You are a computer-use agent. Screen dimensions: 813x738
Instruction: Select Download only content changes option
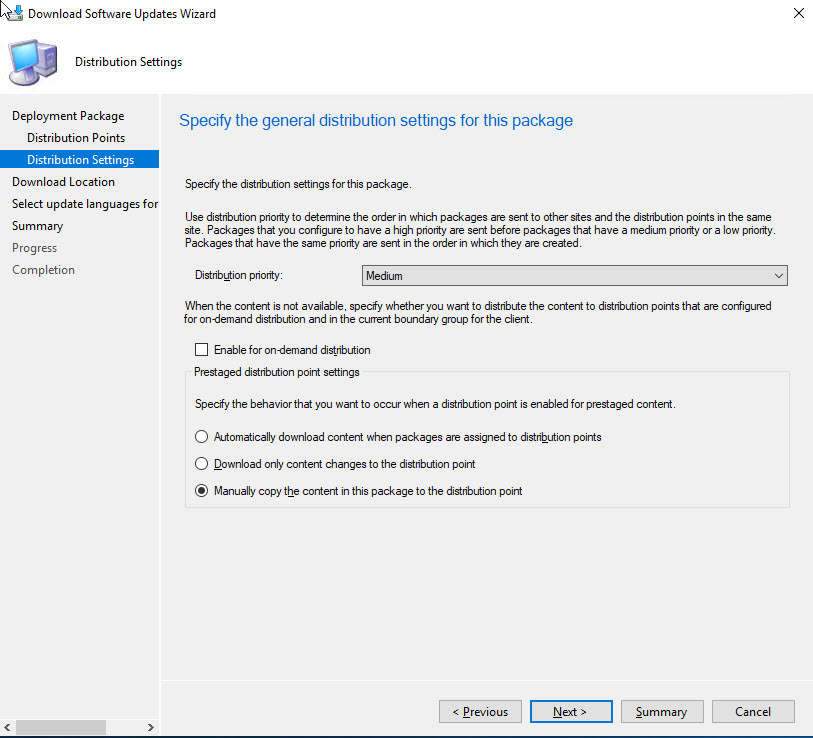click(202, 464)
